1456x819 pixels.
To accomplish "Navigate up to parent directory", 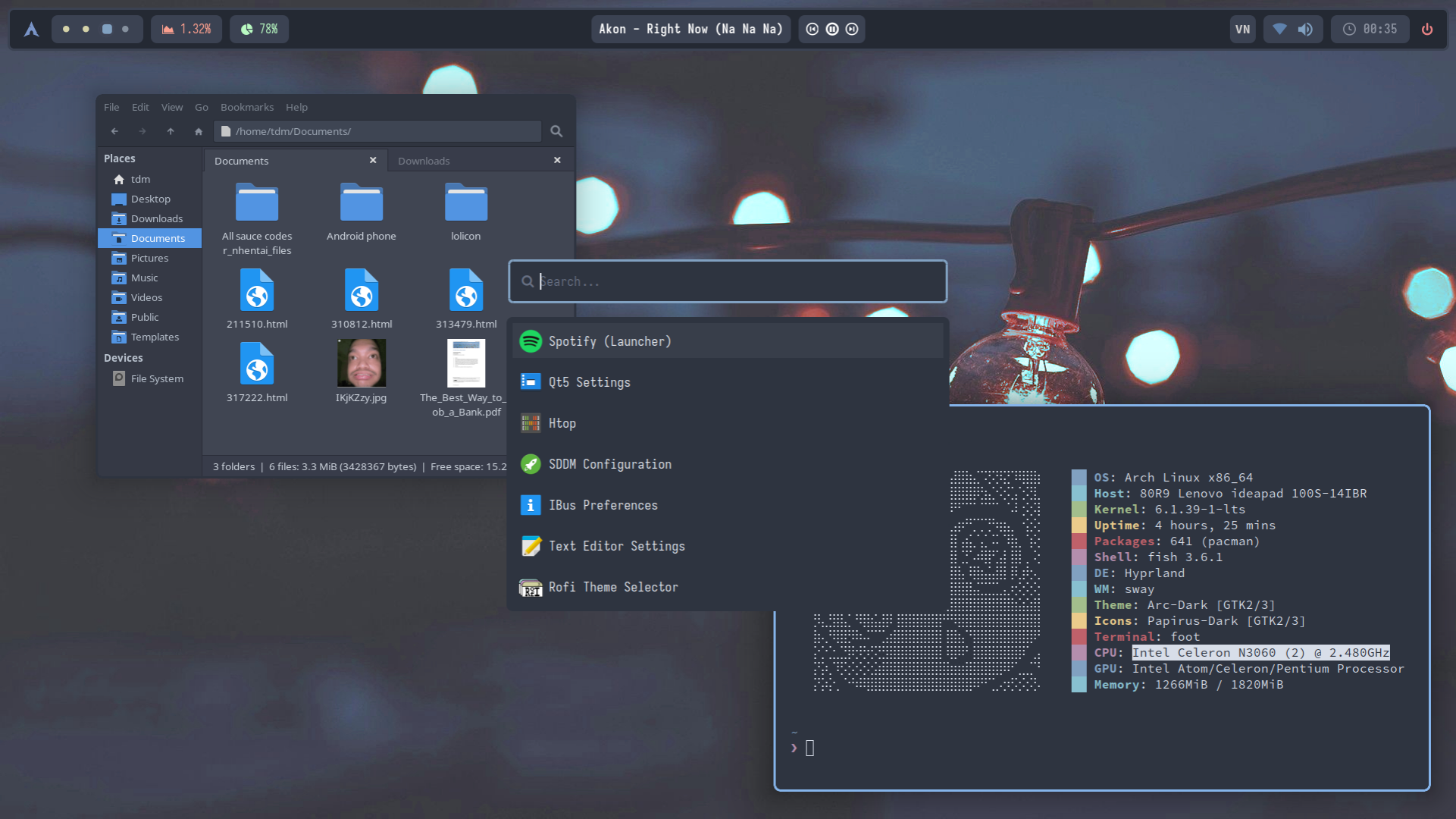I will pyautogui.click(x=171, y=131).
